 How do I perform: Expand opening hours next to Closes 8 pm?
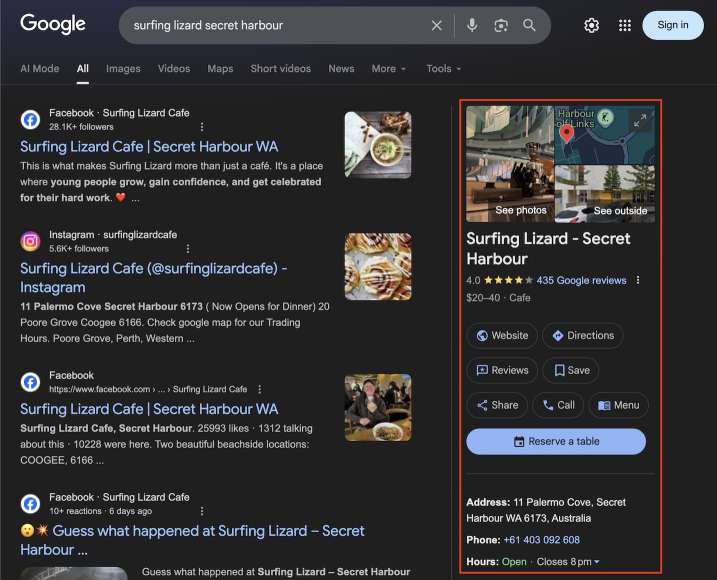(597, 562)
